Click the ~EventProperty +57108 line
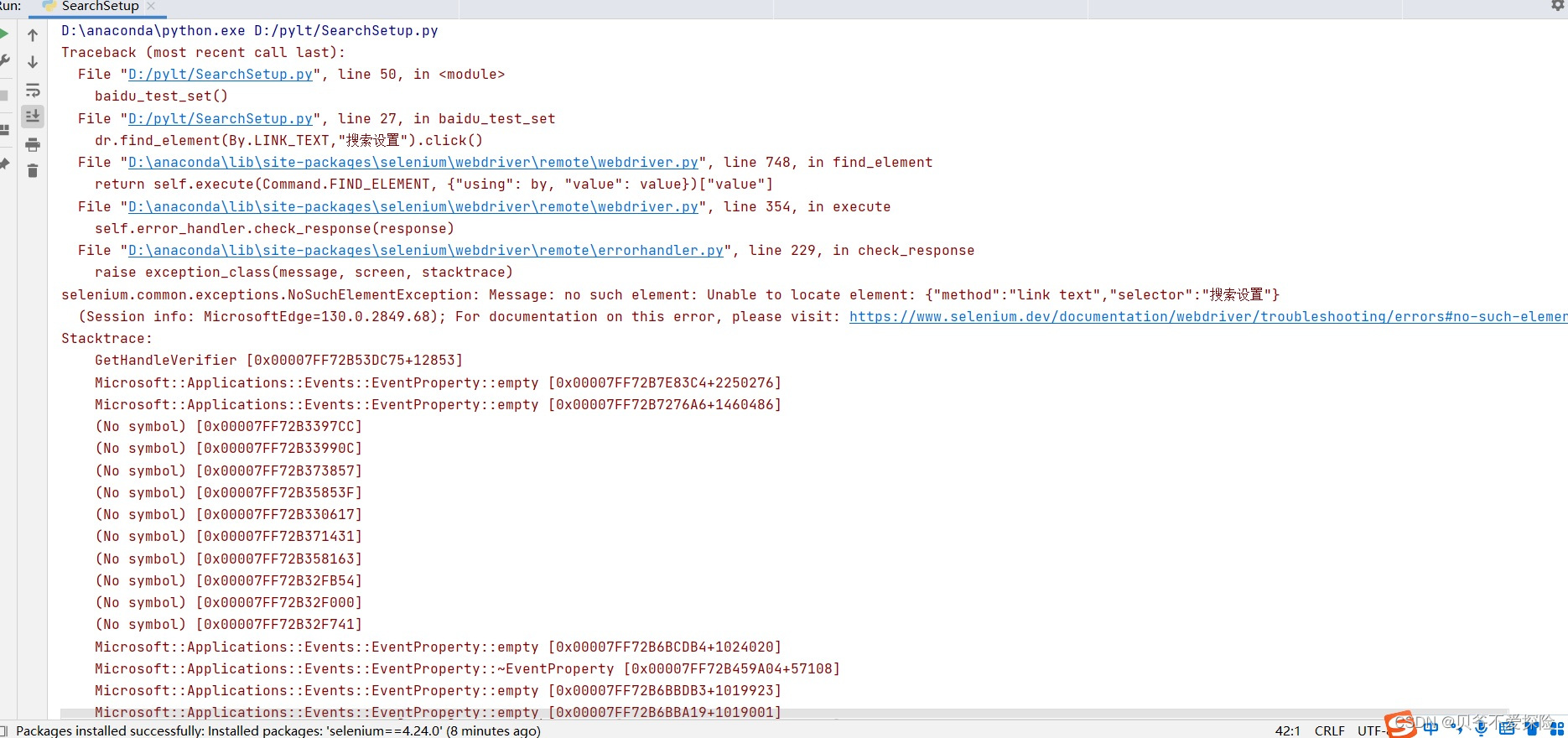1568x738 pixels. 467,669
